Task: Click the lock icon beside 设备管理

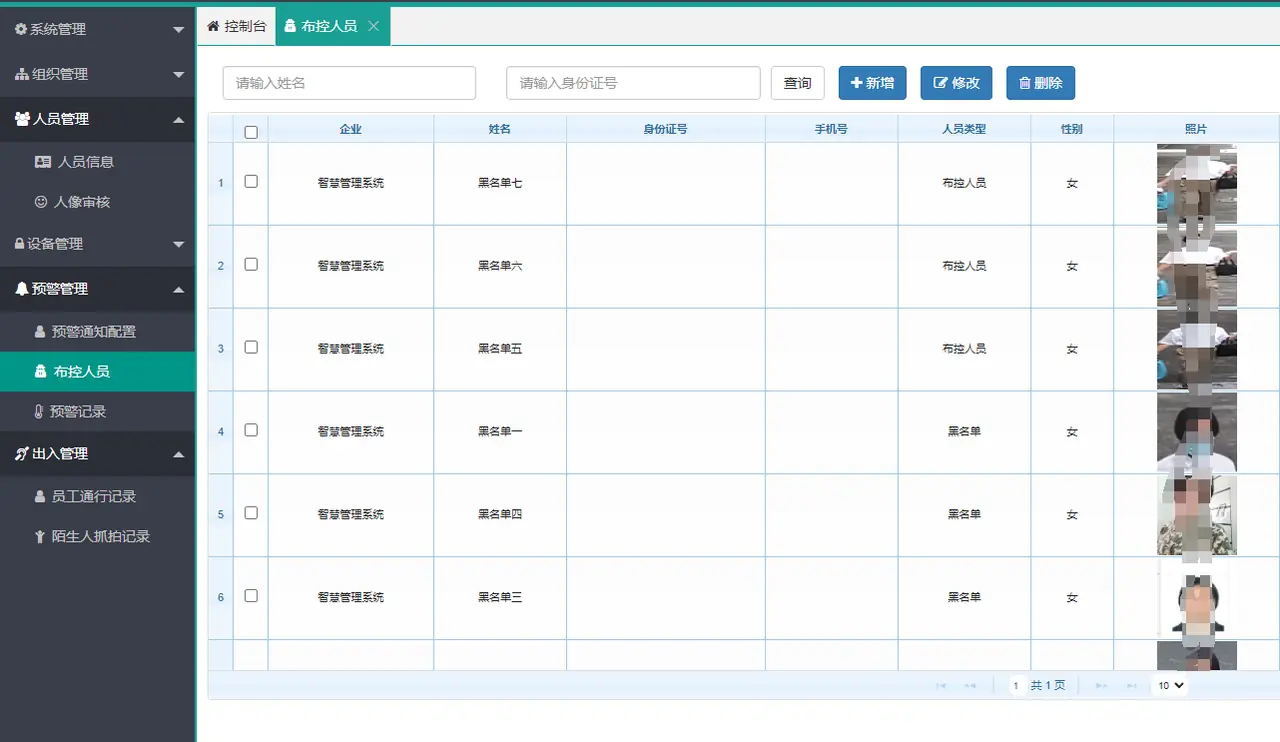Action: pos(19,244)
